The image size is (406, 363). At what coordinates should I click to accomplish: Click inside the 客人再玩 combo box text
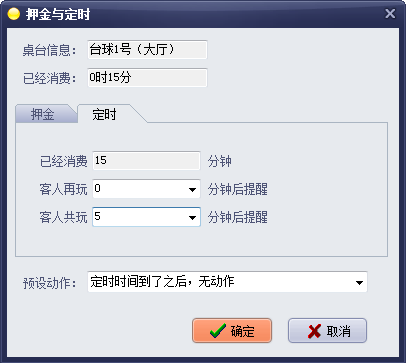tap(139, 189)
